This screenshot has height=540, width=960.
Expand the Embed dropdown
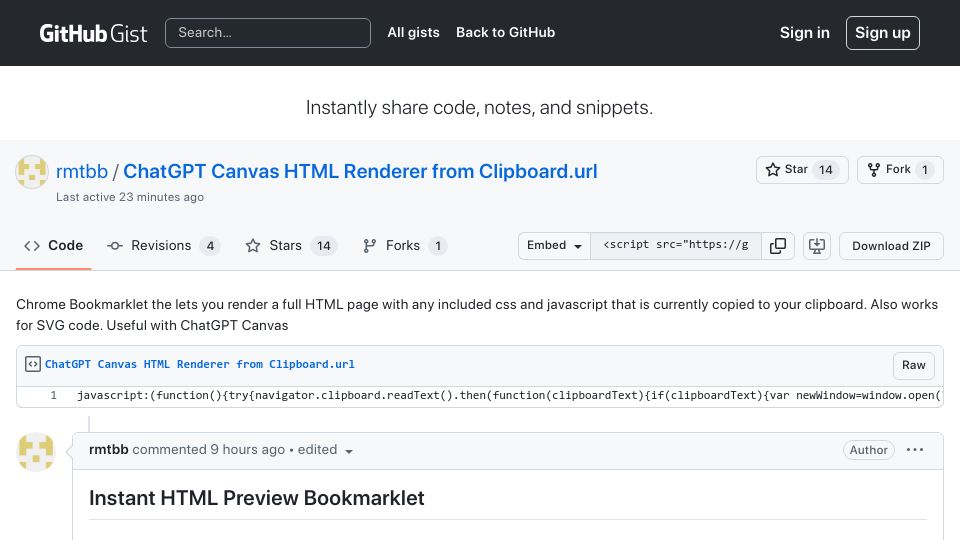pyautogui.click(x=554, y=246)
